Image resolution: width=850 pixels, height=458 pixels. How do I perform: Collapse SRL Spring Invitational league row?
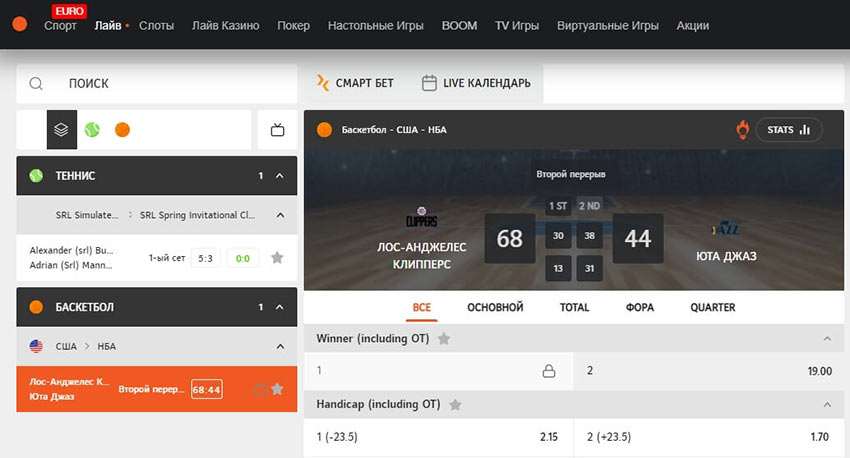tap(280, 215)
